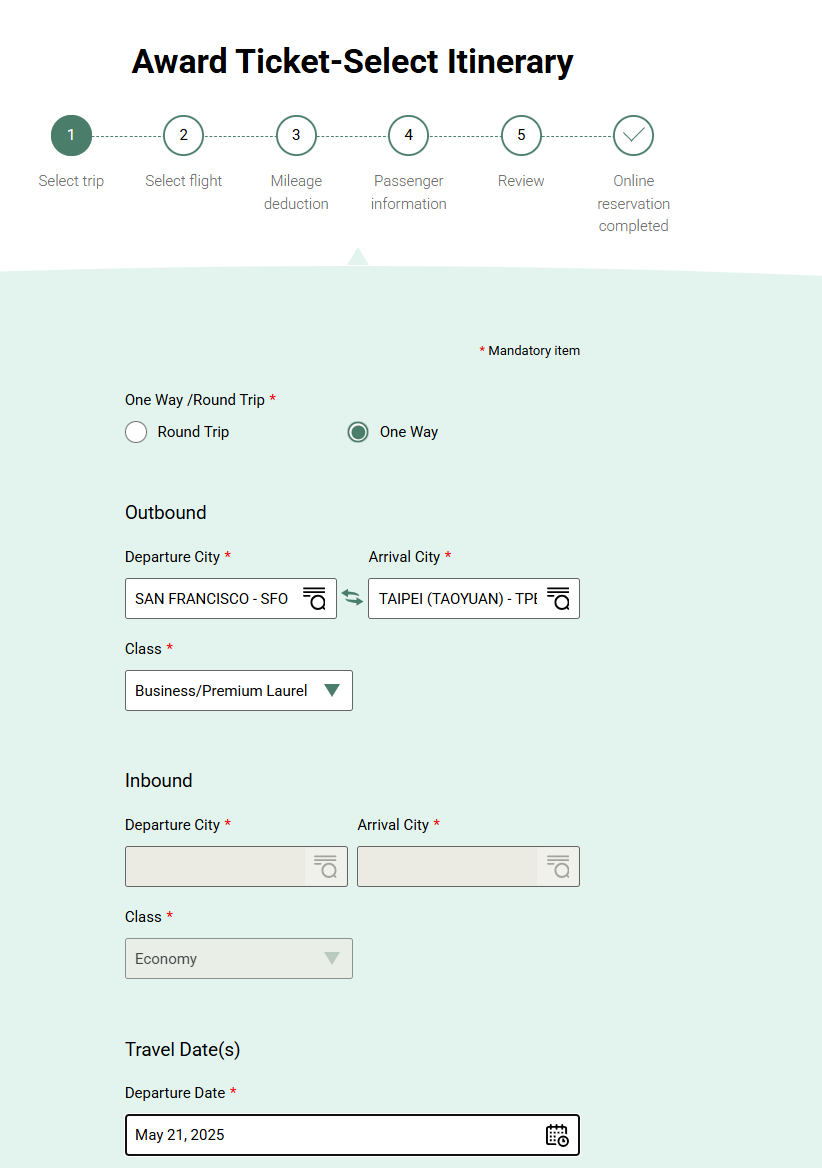Open the Inbound Economy class dropdown
822x1168 pixels.
coord(239,959)
